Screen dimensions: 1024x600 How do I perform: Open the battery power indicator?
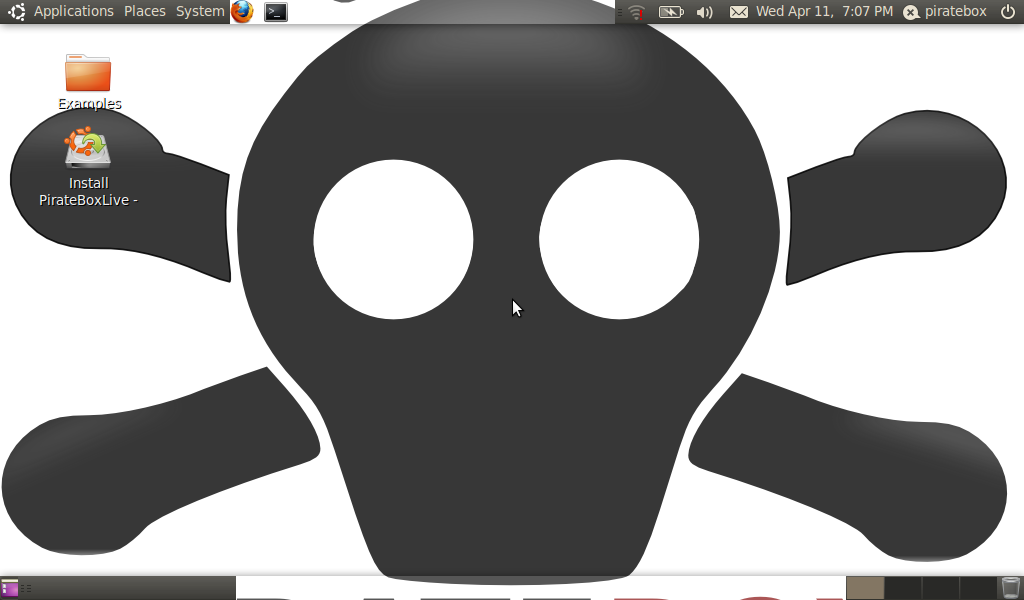[671, 12]
